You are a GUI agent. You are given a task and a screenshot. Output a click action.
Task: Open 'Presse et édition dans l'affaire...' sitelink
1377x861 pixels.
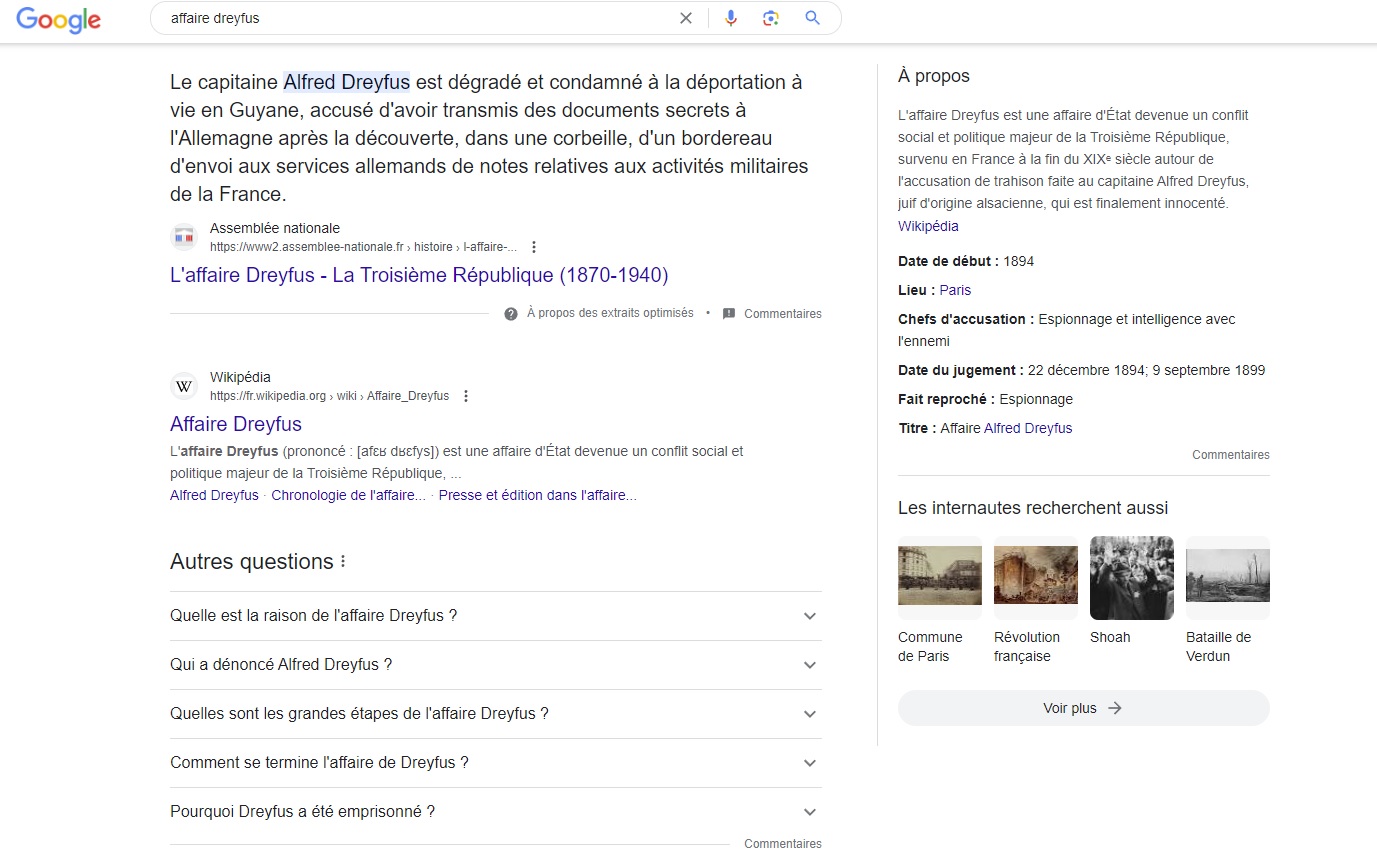[x=537, y=495]
